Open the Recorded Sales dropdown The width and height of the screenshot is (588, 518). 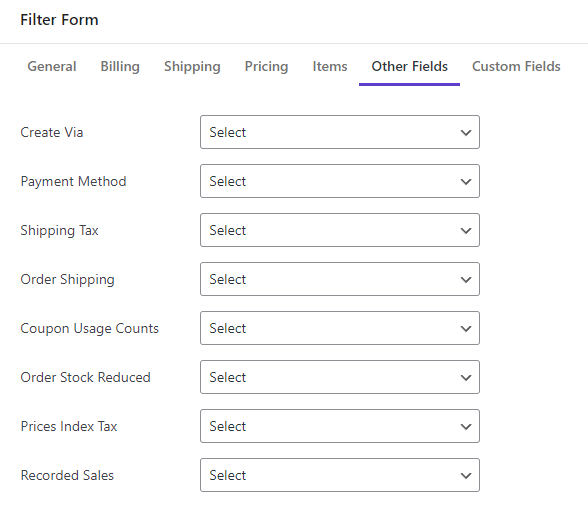[x=340, y=475]
